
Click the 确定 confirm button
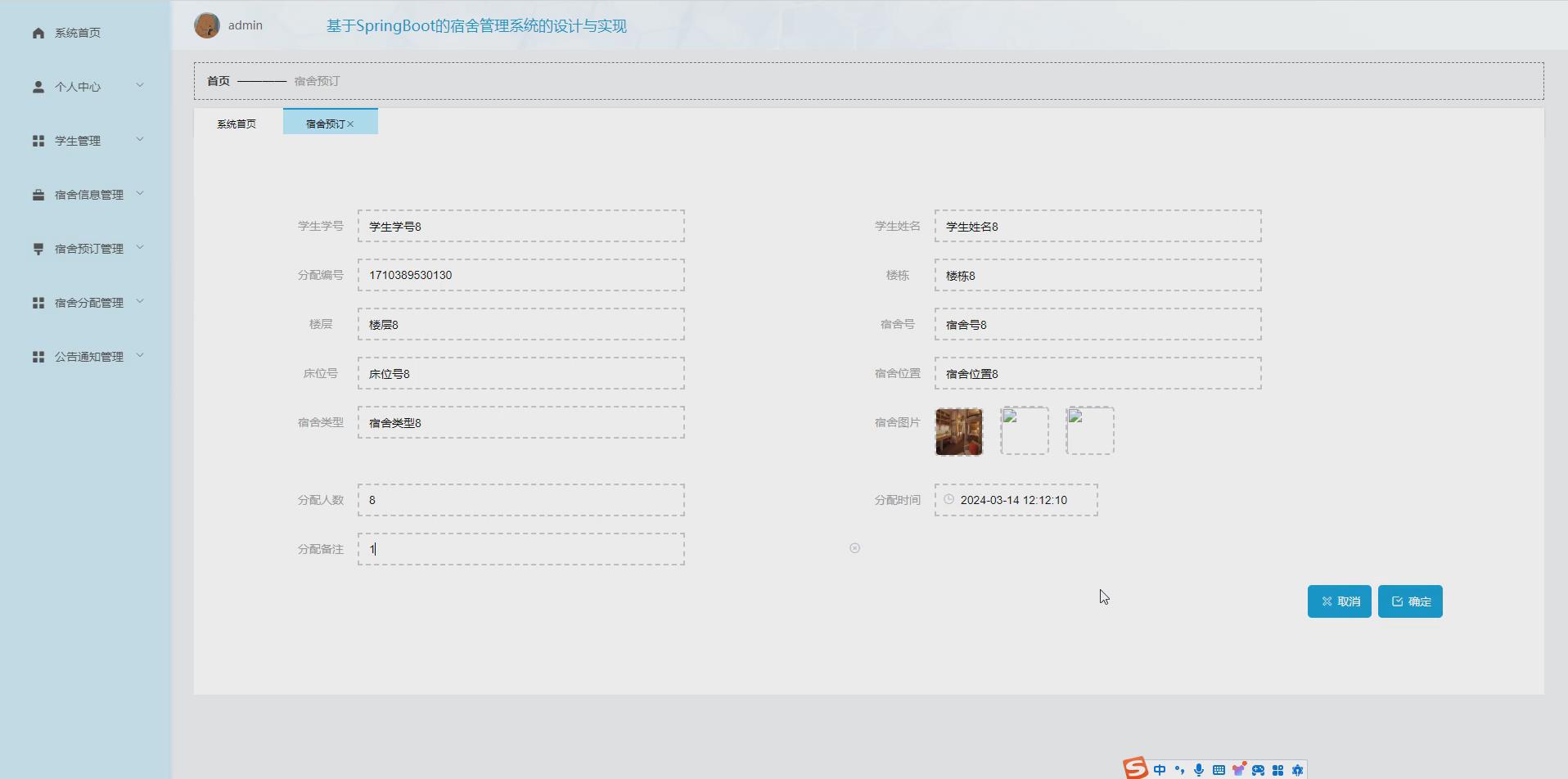[x=1409, y=601]
